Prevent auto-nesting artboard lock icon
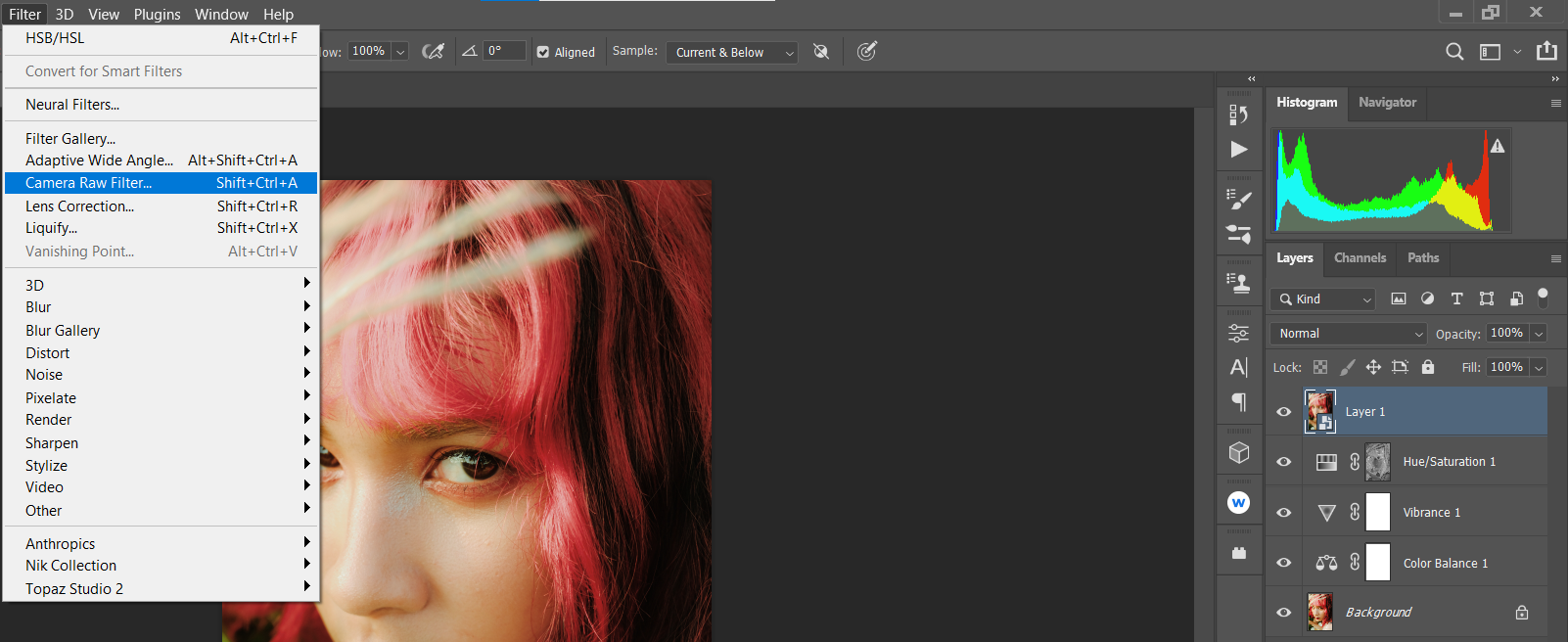This screenshot has width=1568, height=642. (x=1400, y=367)
